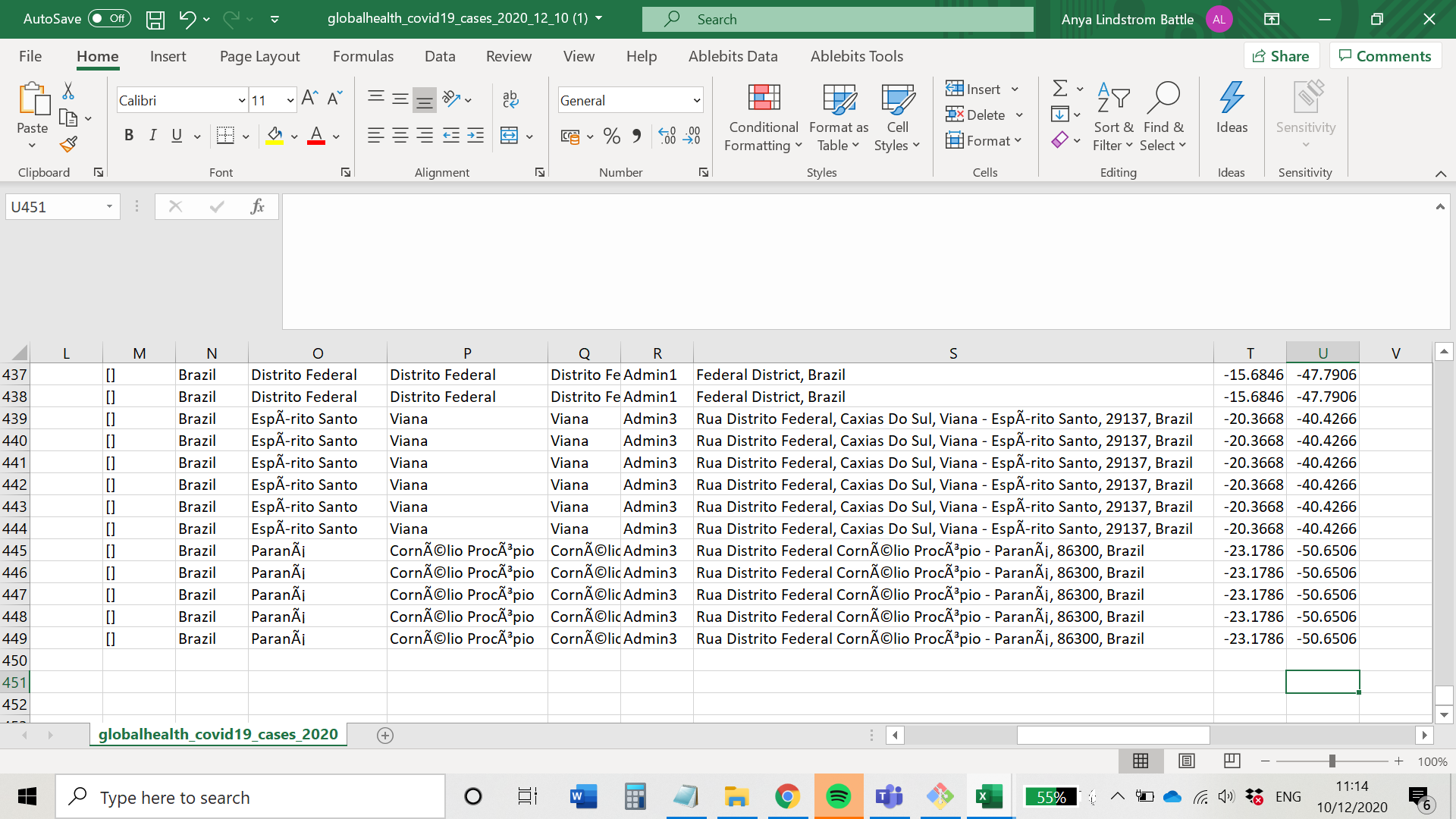Click the Save icon in title bar

click(x=155, y=20)
